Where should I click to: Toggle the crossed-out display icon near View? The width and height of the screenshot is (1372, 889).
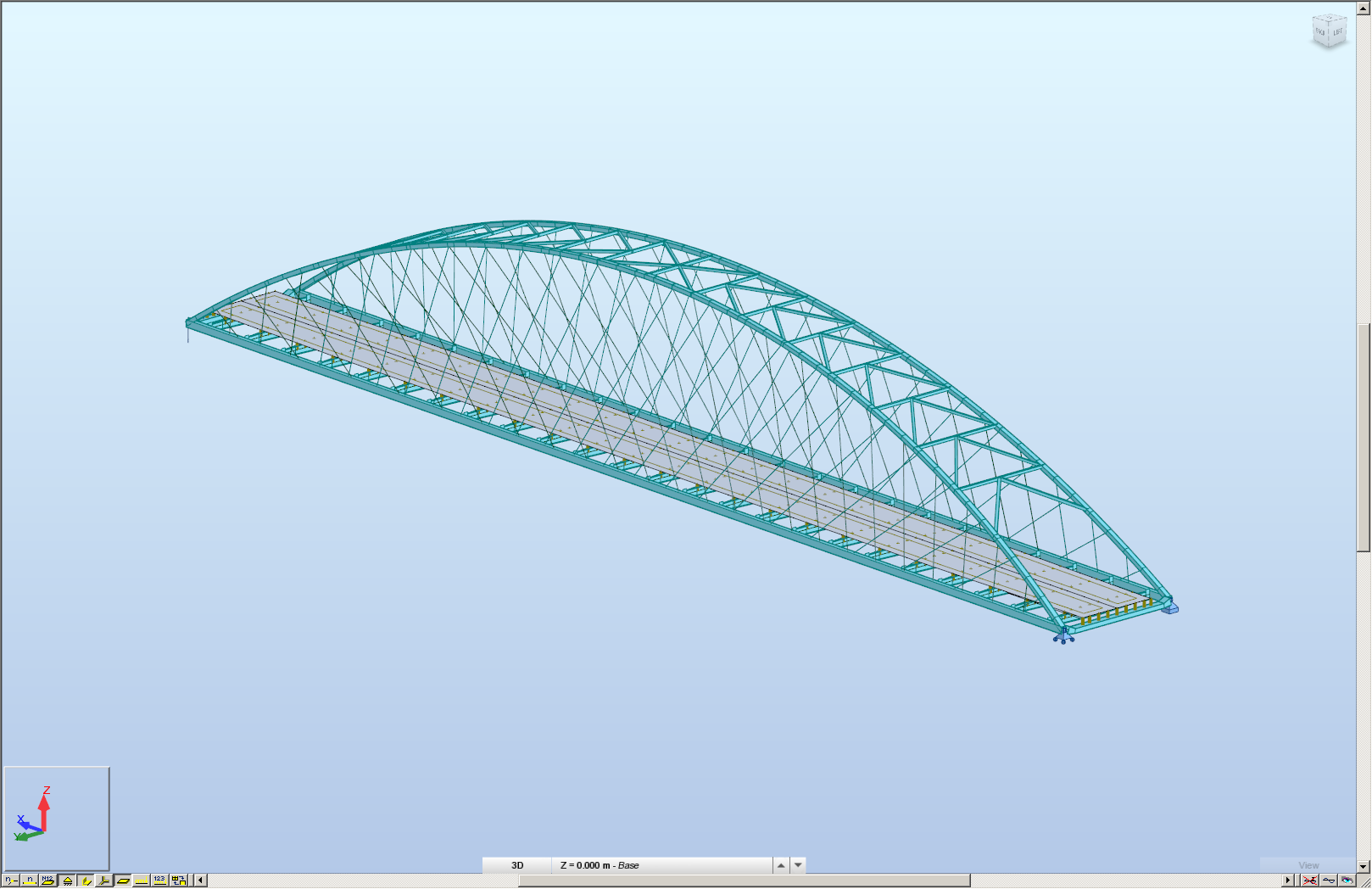click(x=1311, y=881)
